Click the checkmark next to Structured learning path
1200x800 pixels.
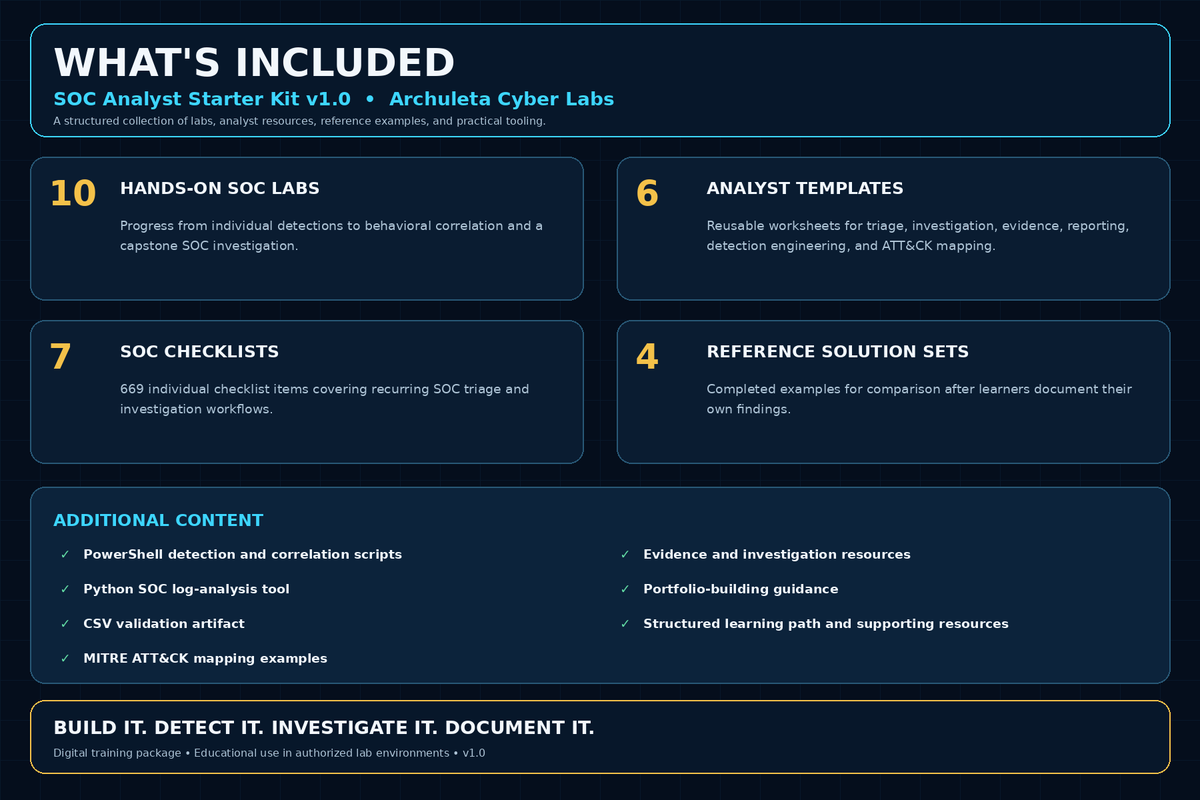[625, 623]
